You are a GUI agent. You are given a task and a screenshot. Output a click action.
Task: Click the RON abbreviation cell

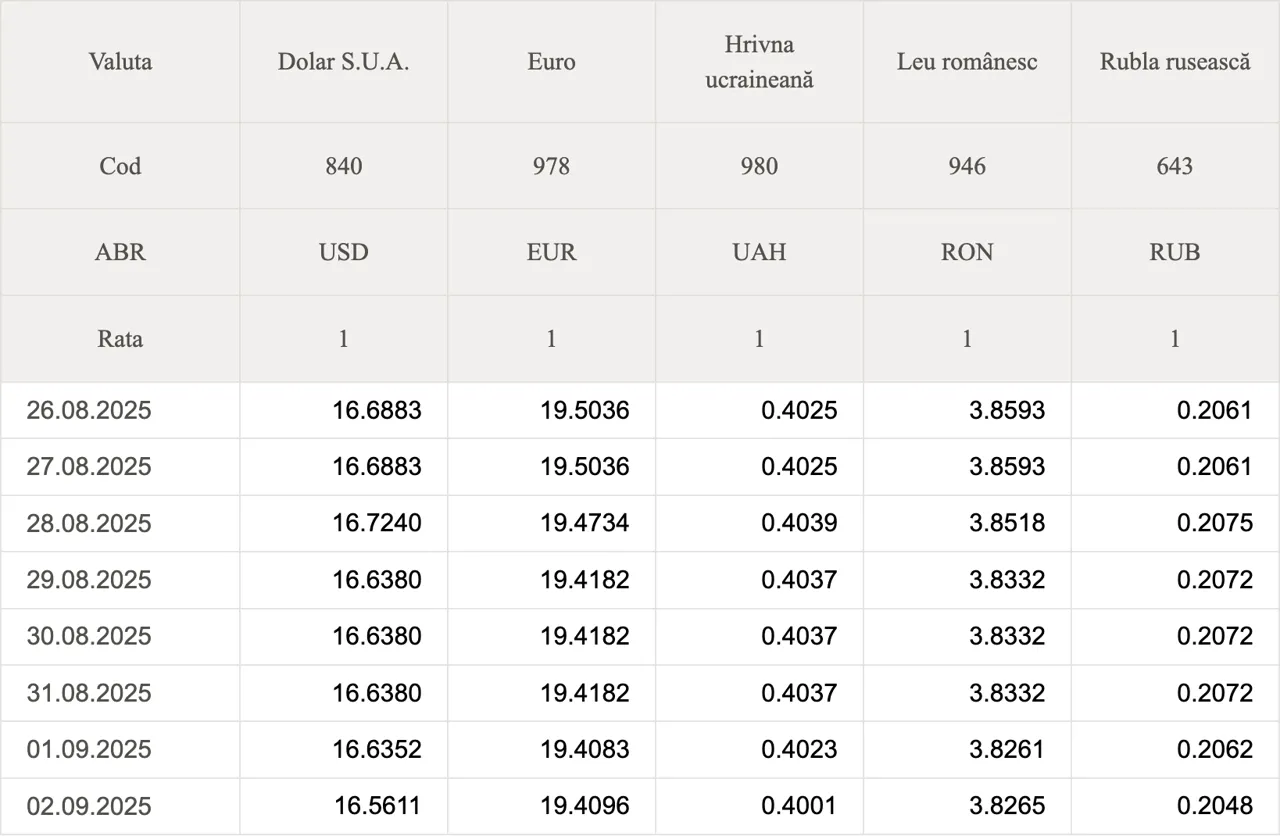968,252
